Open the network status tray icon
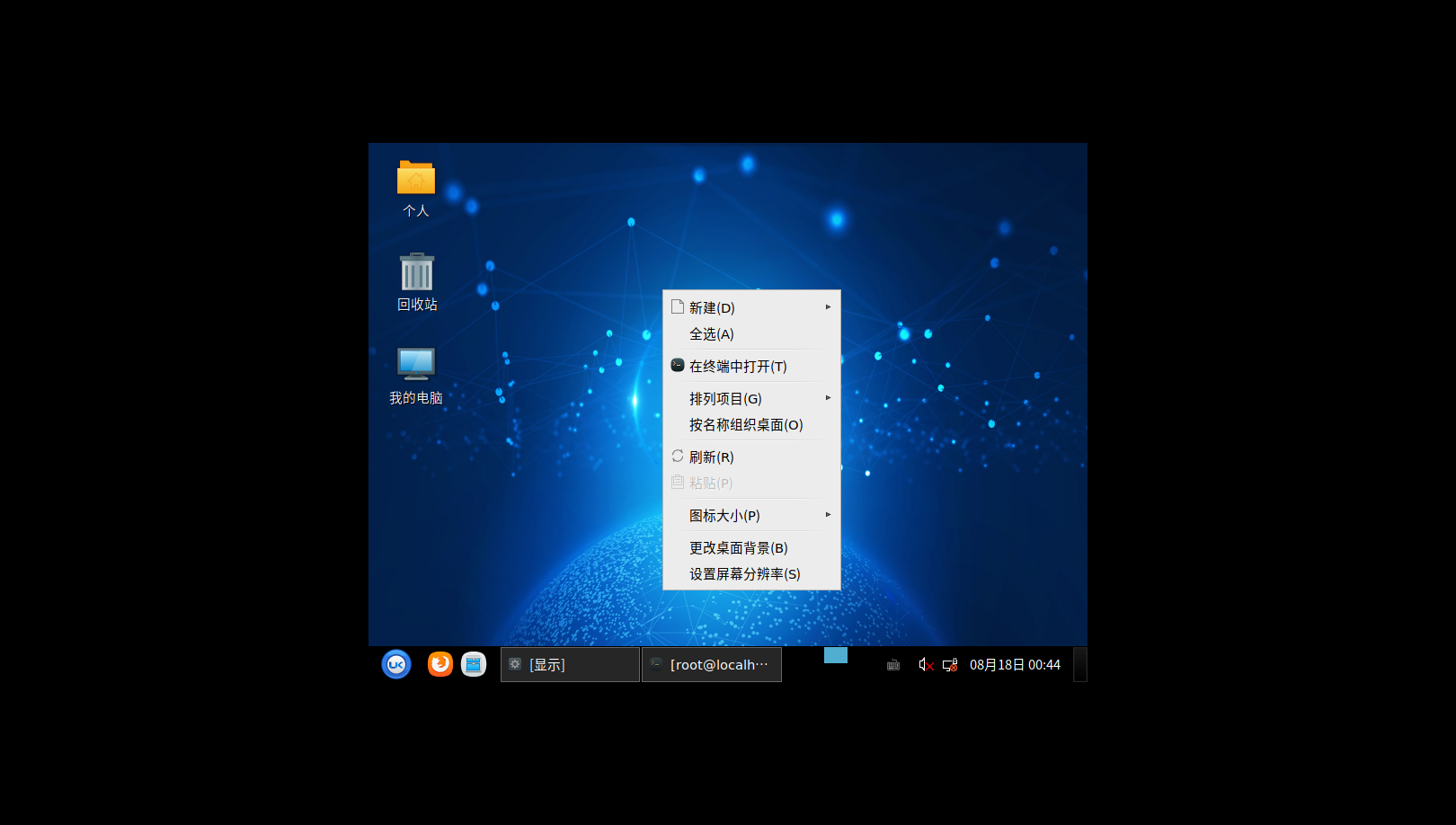This screenshot has height=825, width=1456. click(950, 665)
